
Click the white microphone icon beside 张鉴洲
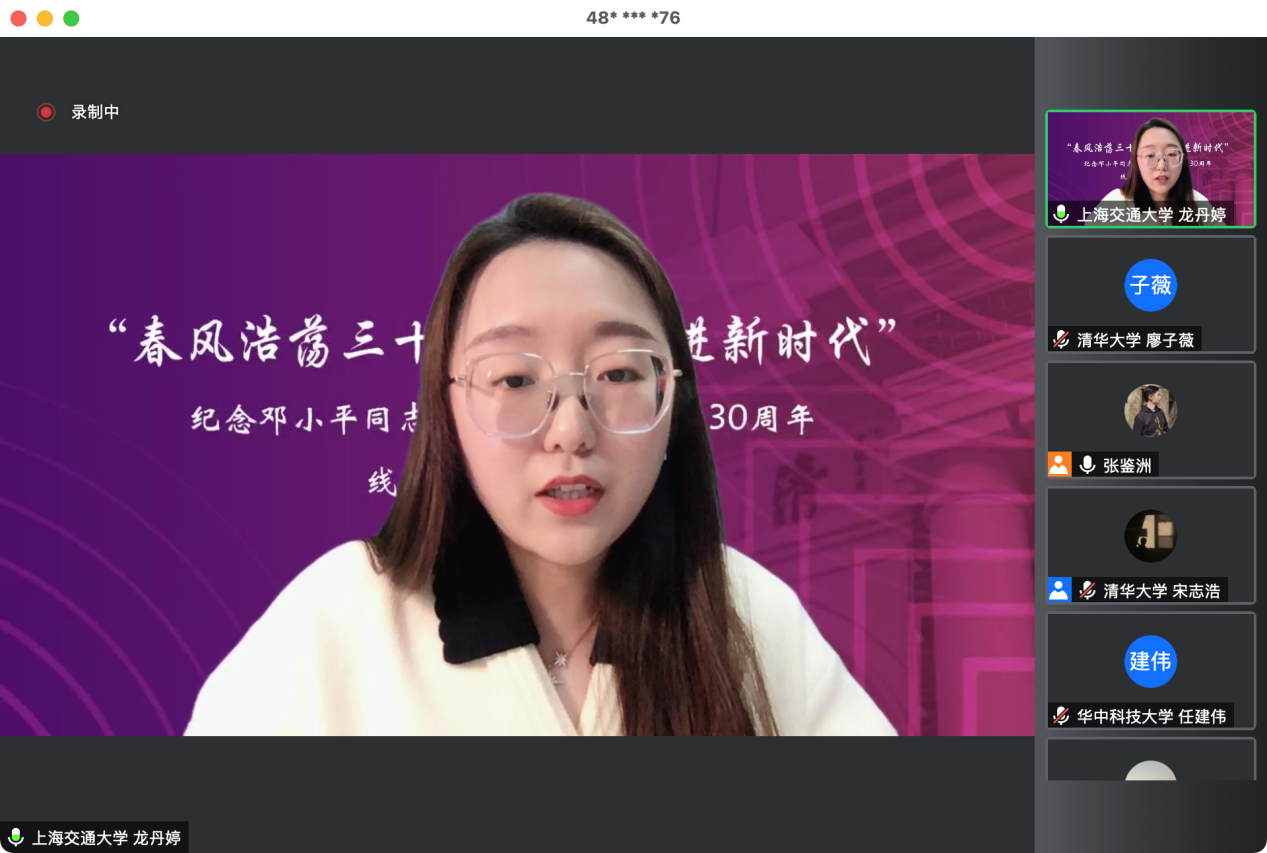click(1087, 465)
